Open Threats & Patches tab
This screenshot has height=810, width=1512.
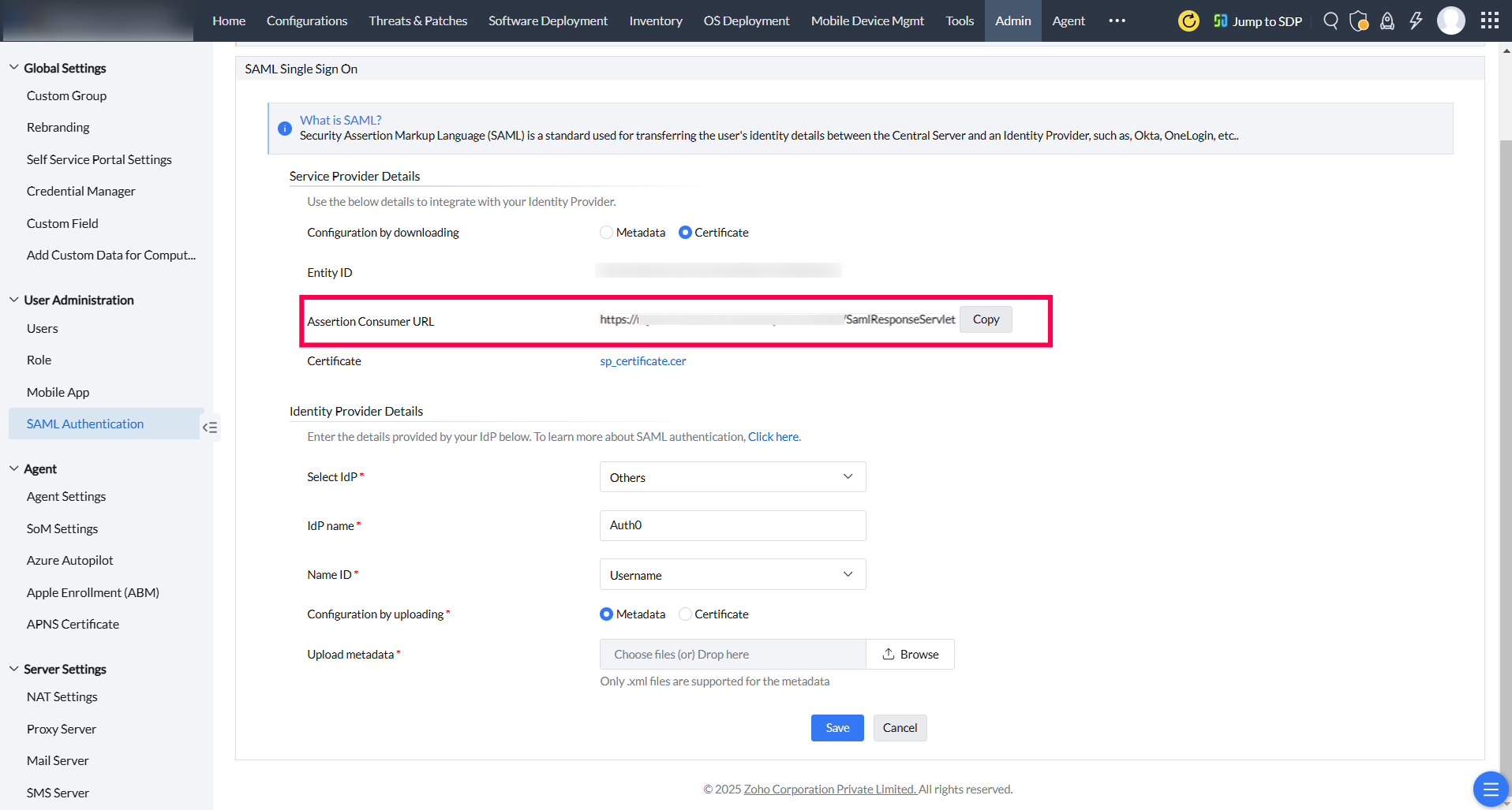click(x=418, y=21)
